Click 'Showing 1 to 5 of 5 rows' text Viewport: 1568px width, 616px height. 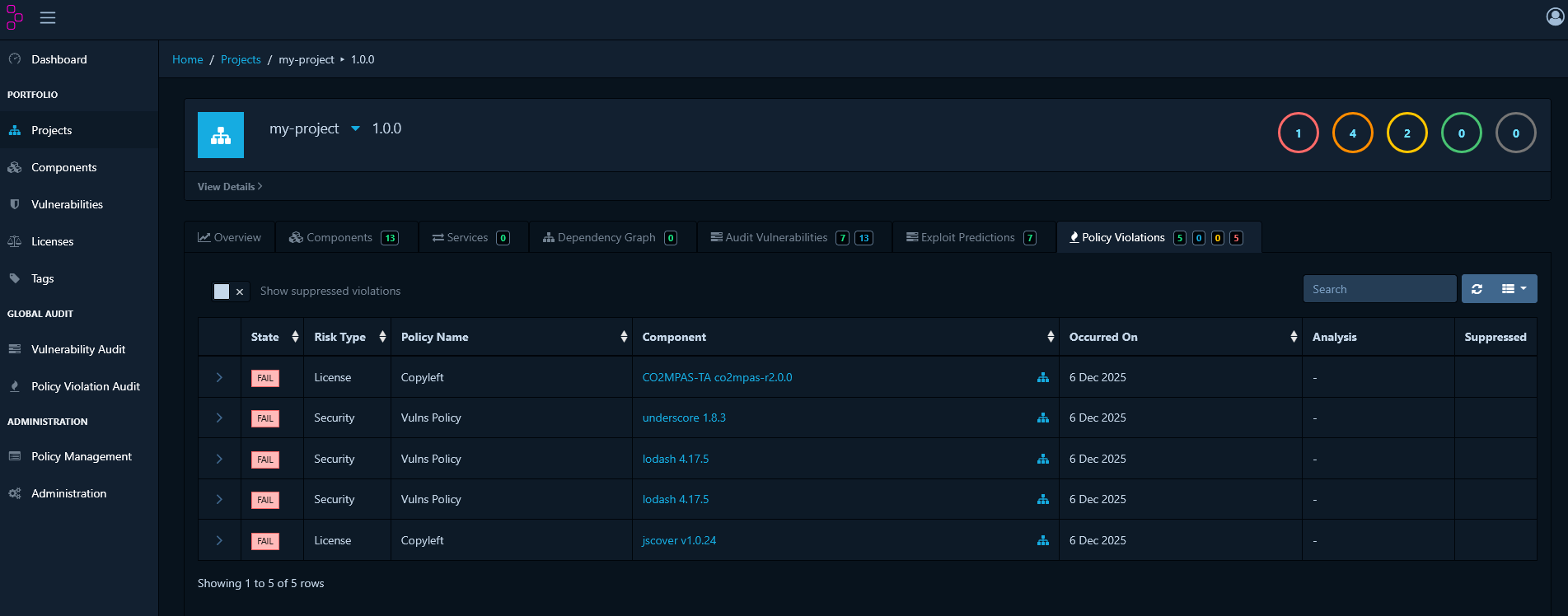coord(260,583)
